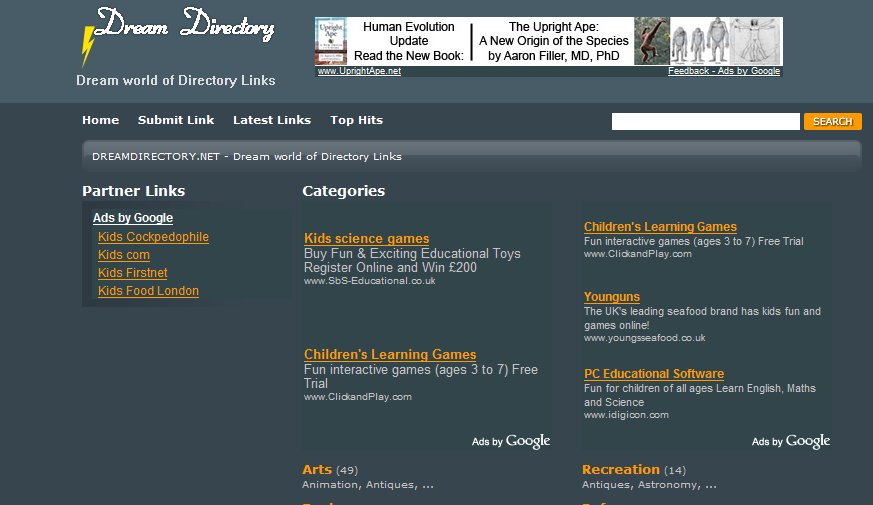Click inside the search text field

[705, 121]
